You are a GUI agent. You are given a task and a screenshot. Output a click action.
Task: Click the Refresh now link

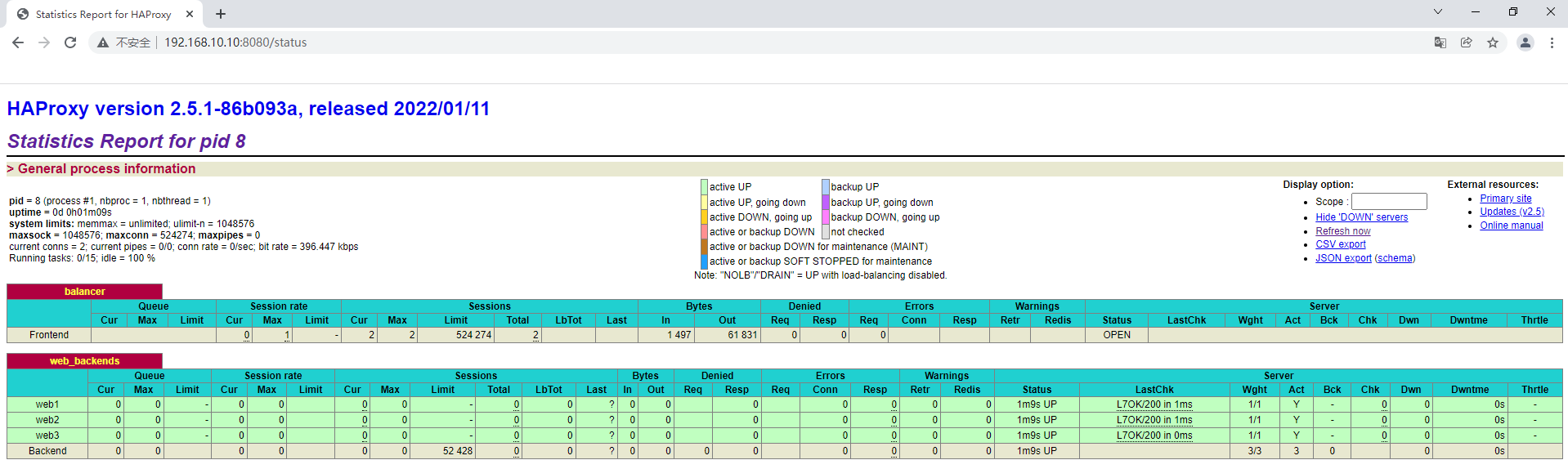[1342, 231]
